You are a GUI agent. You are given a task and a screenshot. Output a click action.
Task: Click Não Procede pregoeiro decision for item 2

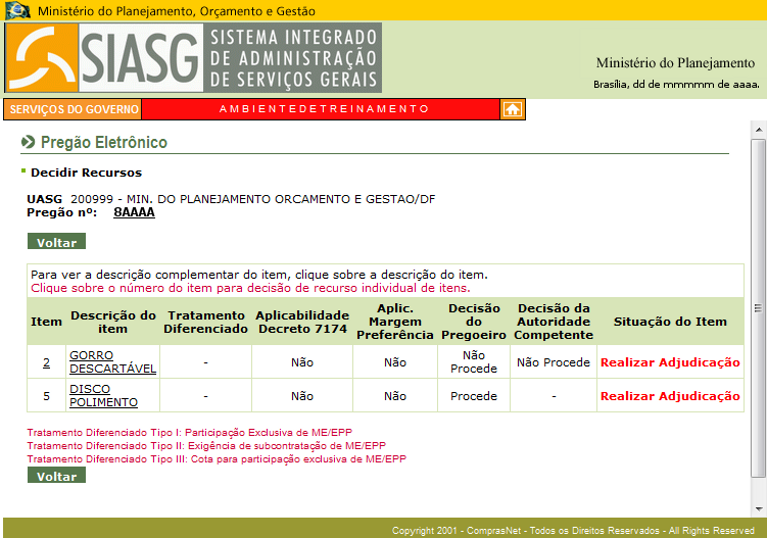pyautogui.click(x=474, y=362)
